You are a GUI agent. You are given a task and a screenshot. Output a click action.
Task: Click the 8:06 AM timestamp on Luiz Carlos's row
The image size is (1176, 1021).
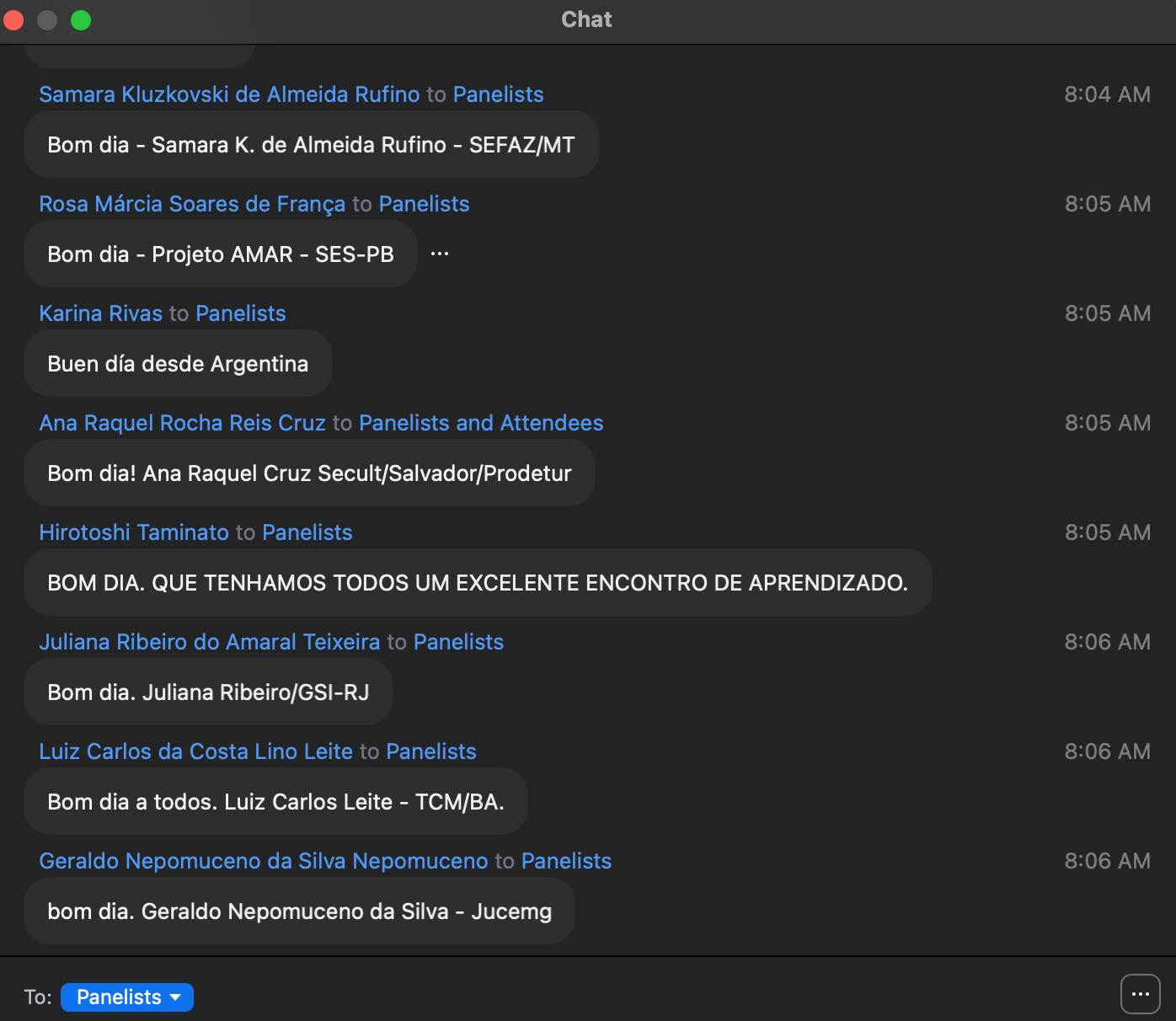[x=1108, y=751]
